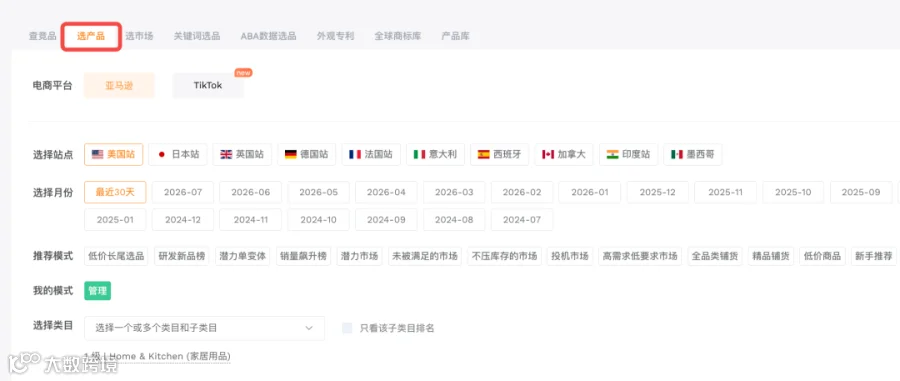Screen dimensions: 900x381
Task: Select month 2026-01
Action: pos(589,192)
